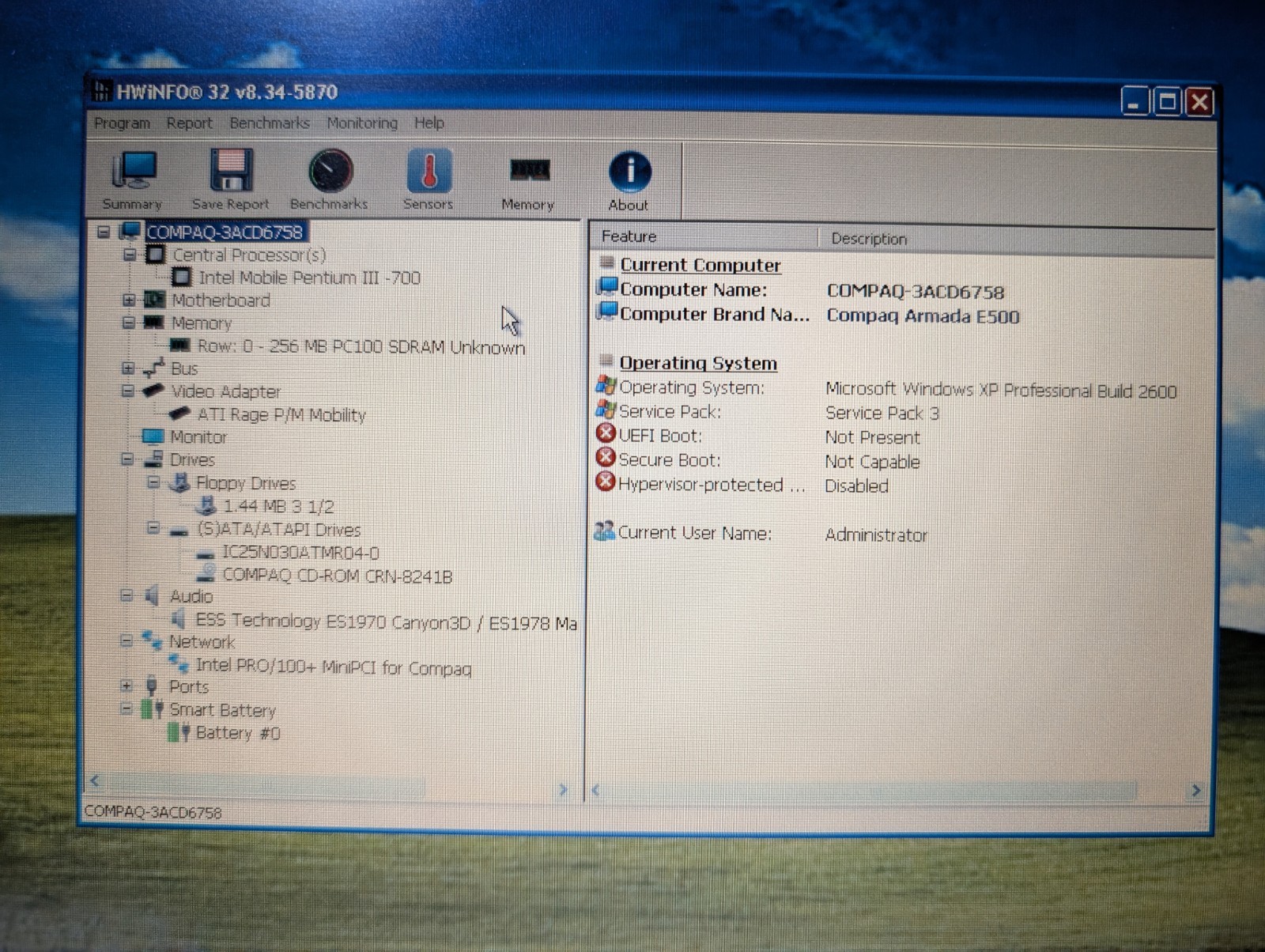The width and height of the screenshot is (1265, 952).
Task: Collapse the (S)ATA/ATAPI Drives node
Action: point(153,527)
